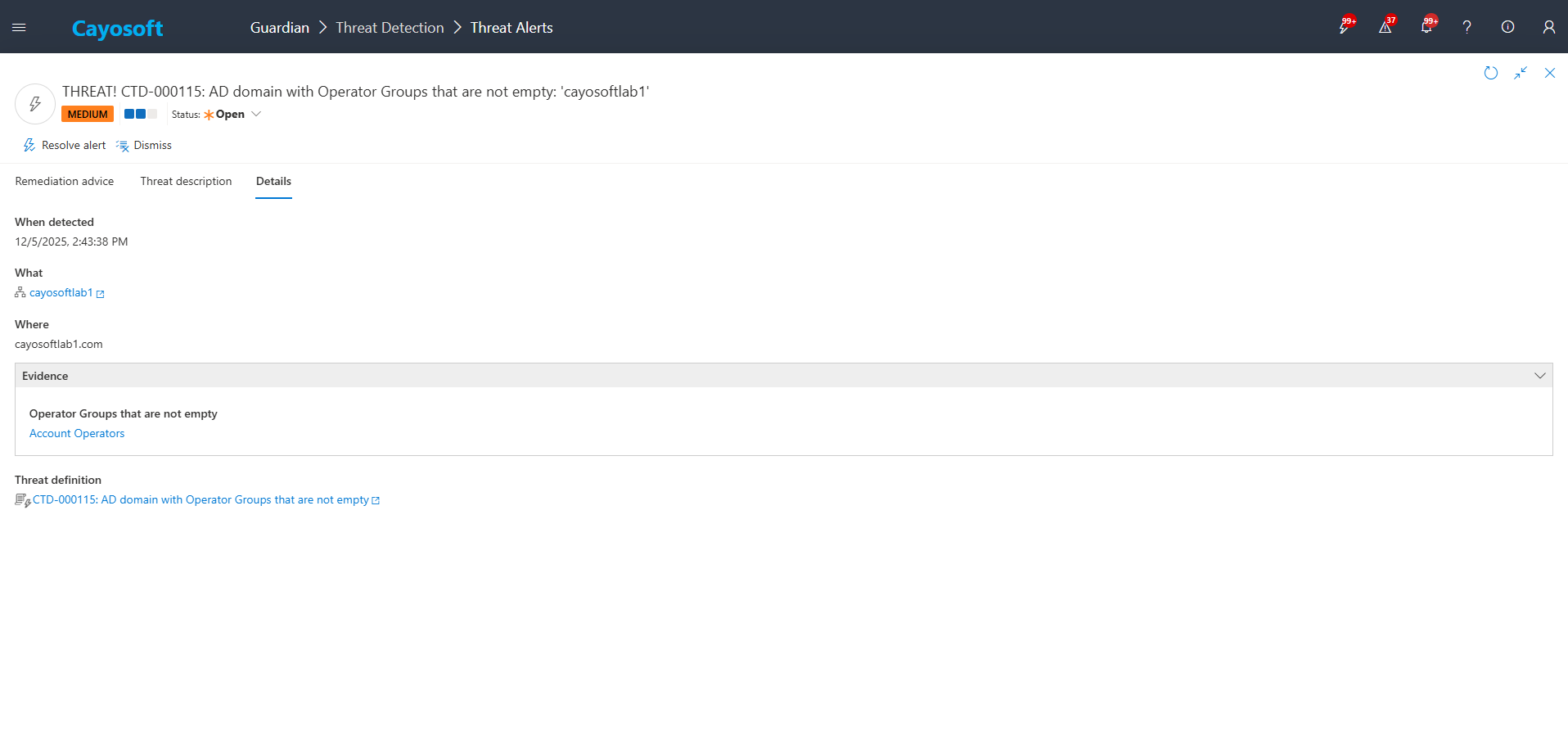
Task: Open the bell notifications icon
Action: pos(1426,28)
